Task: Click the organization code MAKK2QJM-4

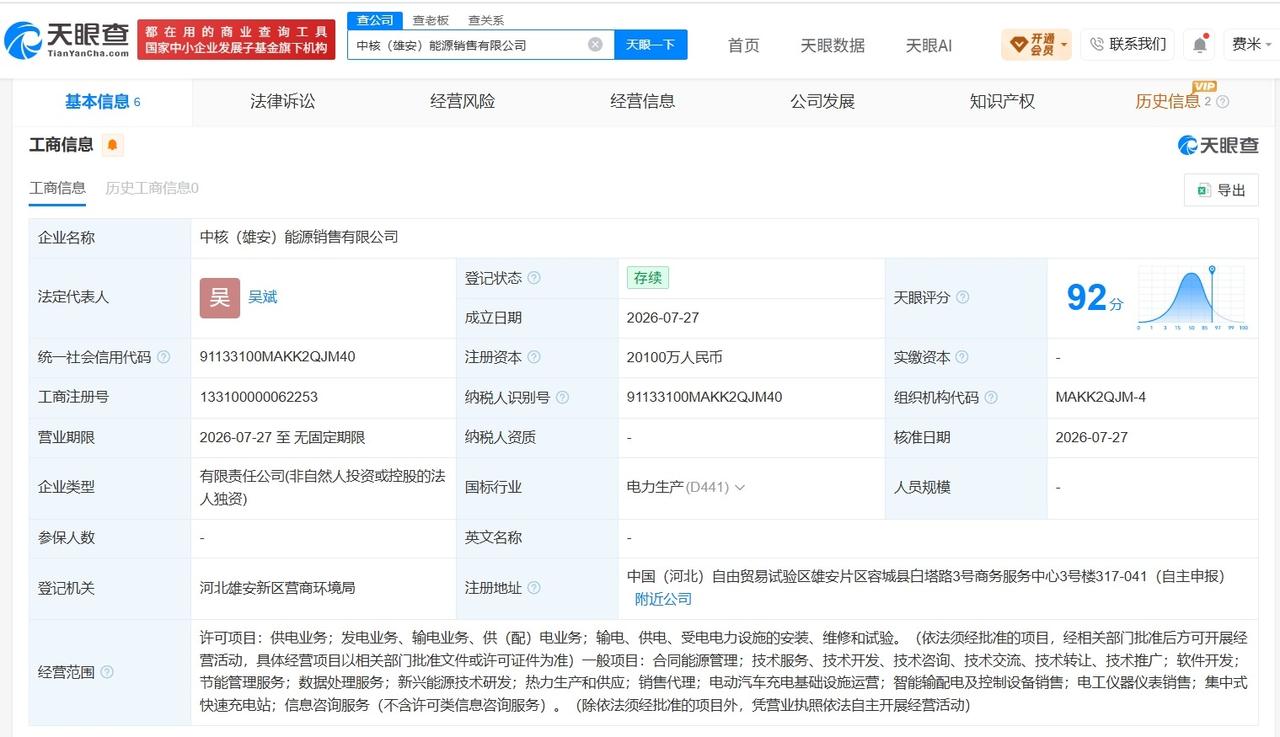Action: pyautogui.click(x=1101, y=397)
